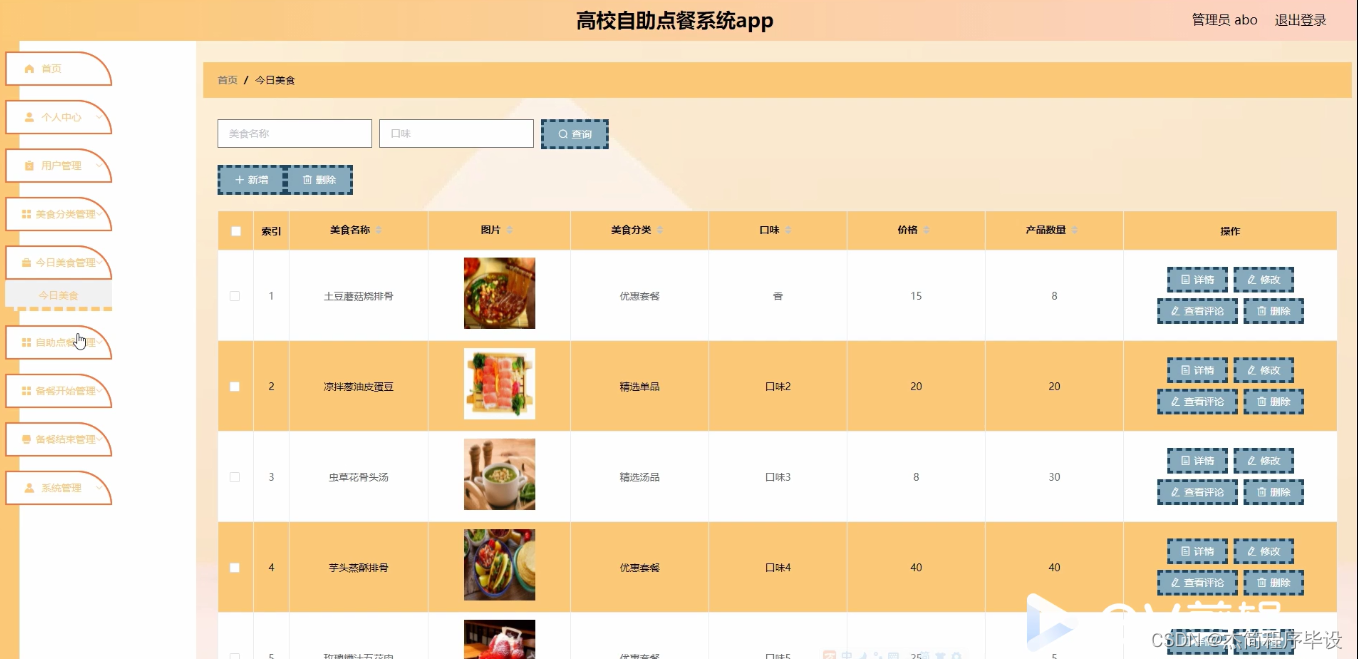Click inside the 美食名称 search field
Screen dimensions: 1358x659
click(294, 133)
